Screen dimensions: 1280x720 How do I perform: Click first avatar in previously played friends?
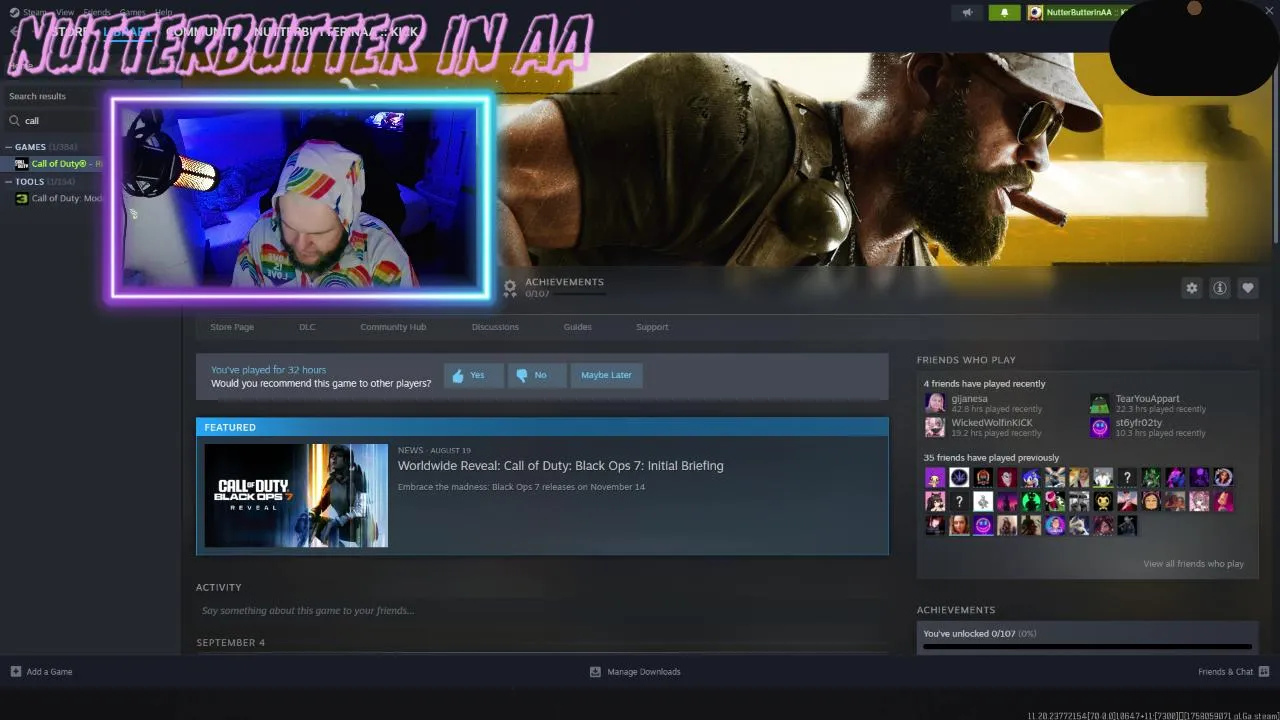pos(935,477)
